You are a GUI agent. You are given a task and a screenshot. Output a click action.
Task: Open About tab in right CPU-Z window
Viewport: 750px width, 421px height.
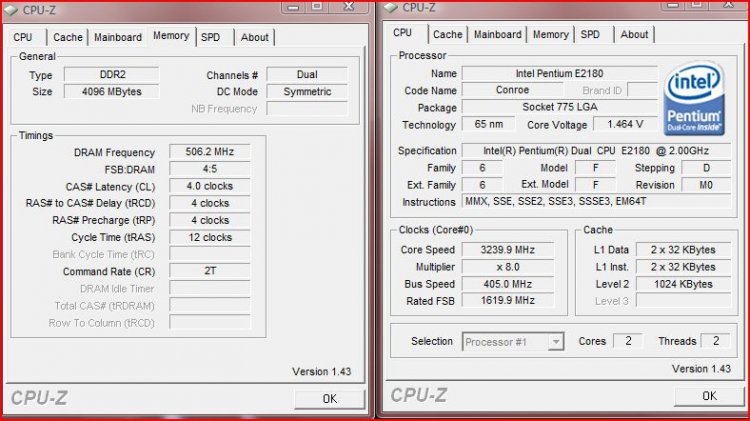pyautogui.click(x=634, y=34)
